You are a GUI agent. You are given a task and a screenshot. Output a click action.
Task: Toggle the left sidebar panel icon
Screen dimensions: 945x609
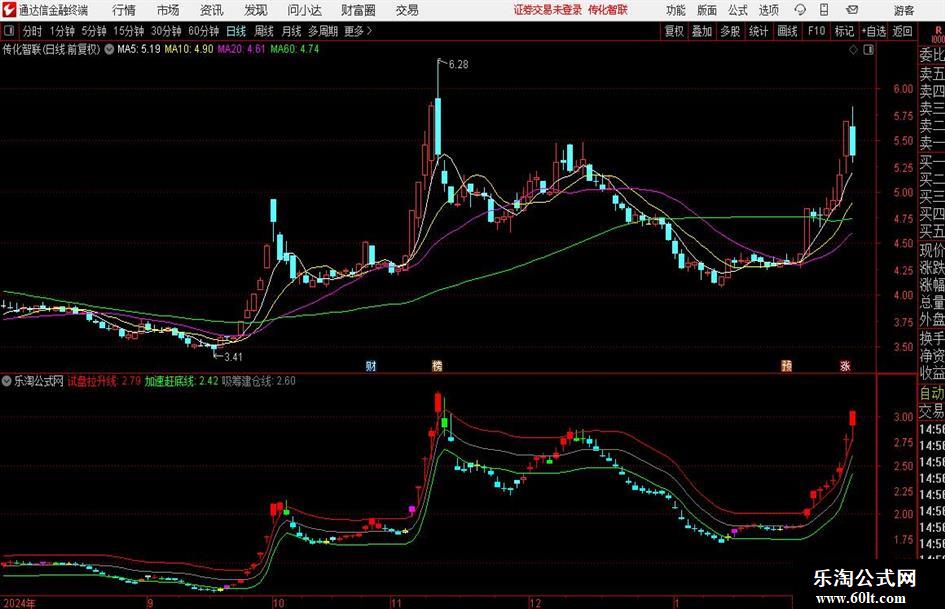pyautogui.click(x=8, y=31)
